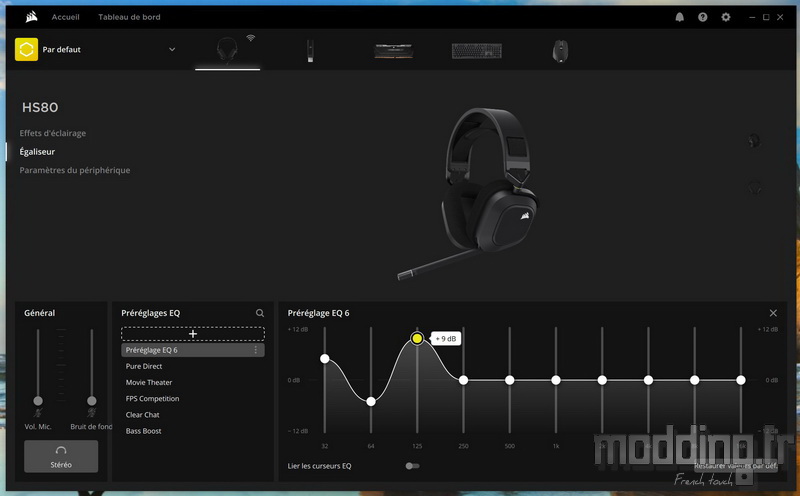
Task: Select the FPS Competition preset
Action: click(152, 399)
